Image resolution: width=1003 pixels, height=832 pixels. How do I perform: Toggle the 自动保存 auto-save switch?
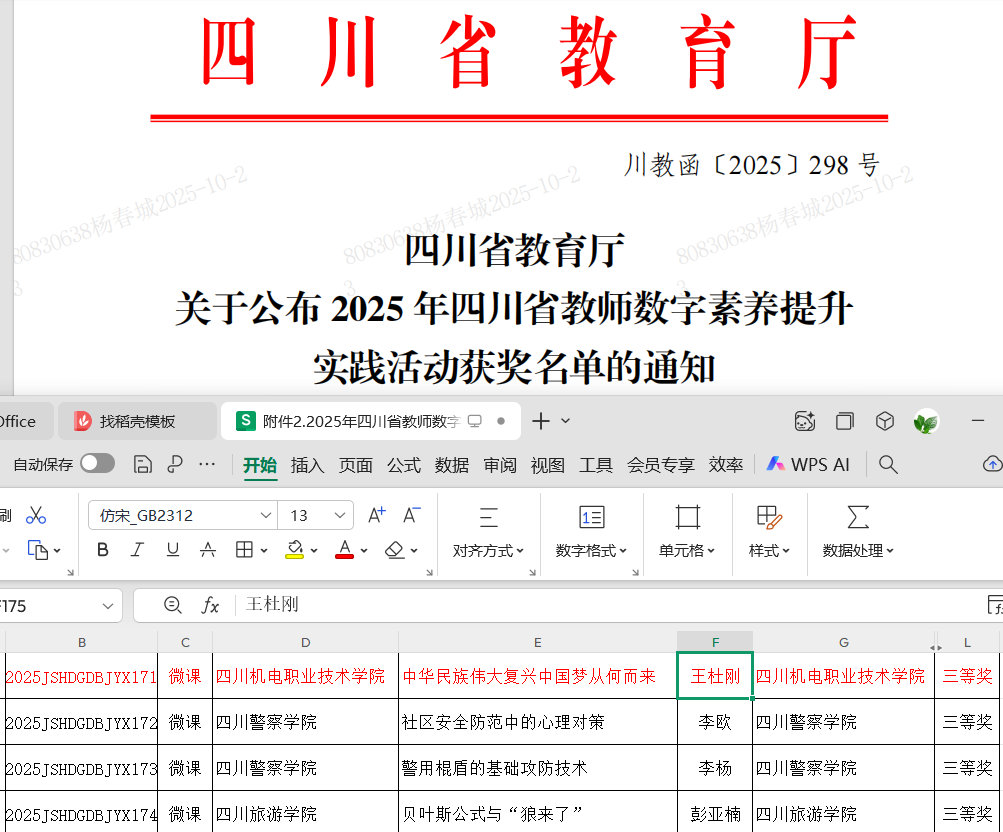click(x=97, y=463)
